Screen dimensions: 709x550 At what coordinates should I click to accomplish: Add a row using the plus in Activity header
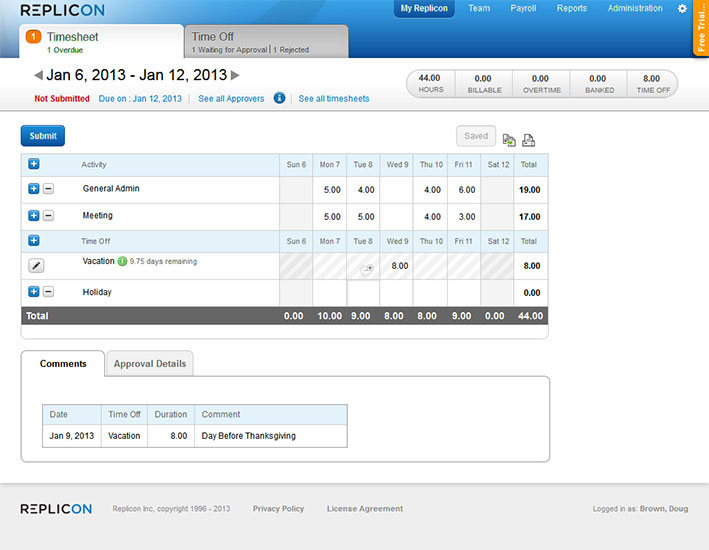(x=34, y=164)
